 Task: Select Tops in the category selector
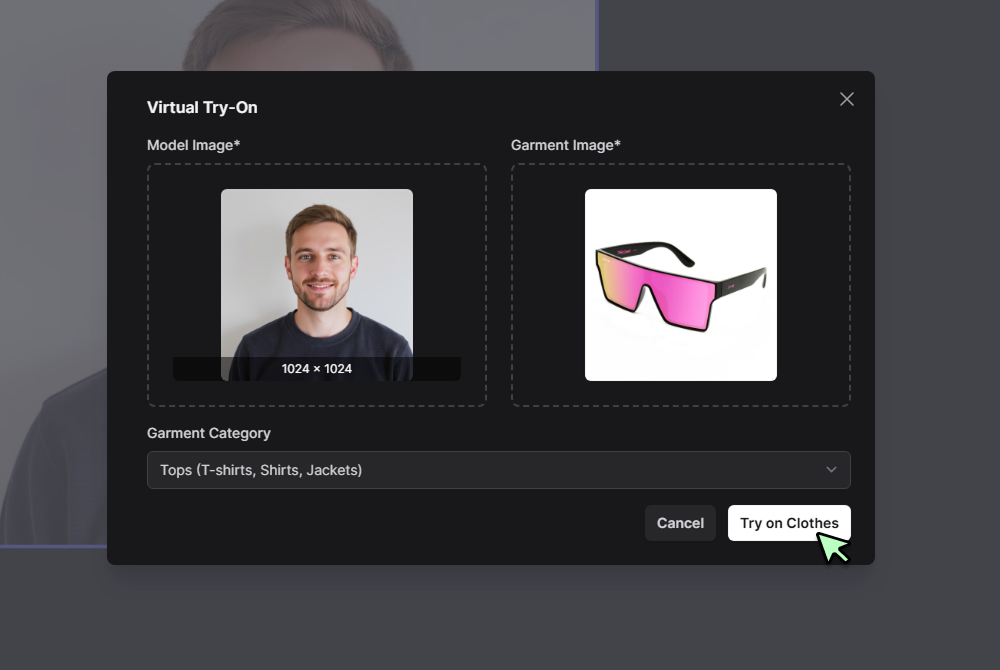[260, 469]
